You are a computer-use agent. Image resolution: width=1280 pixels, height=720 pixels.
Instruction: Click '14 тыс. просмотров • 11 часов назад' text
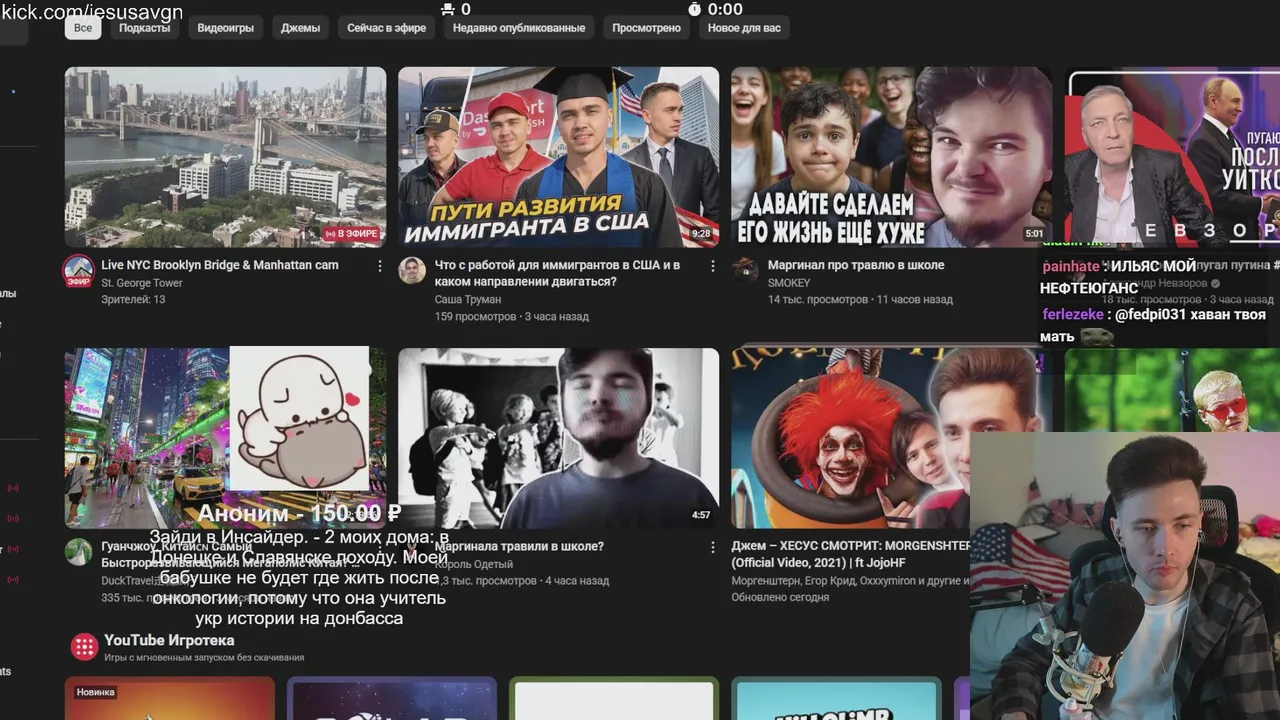coord(860,299)
